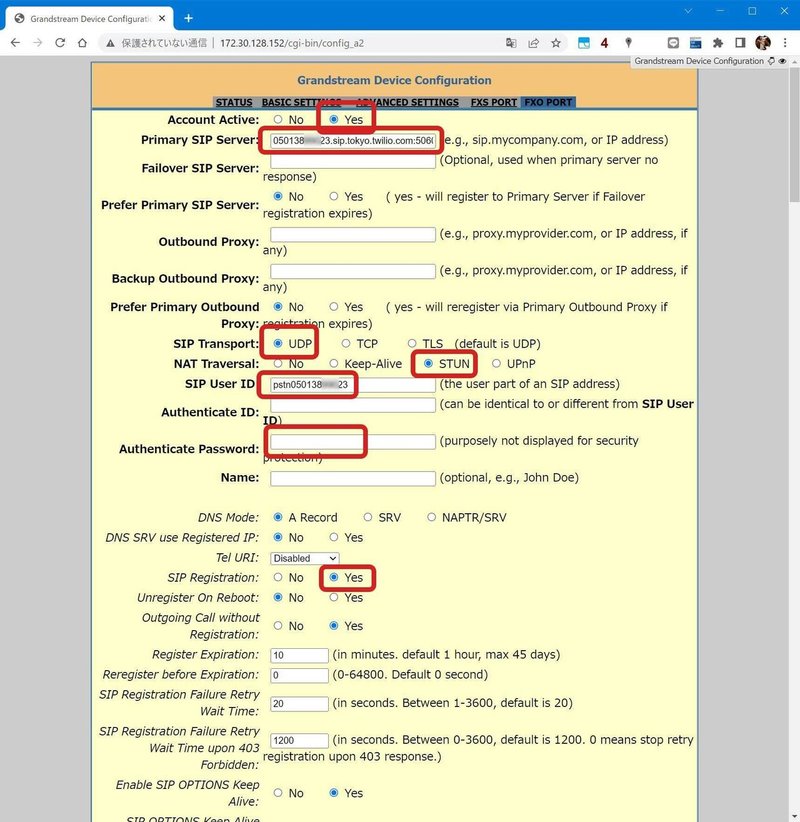Click the Backup Outbound Proxy field
The height and width of the screenshot is (822, 800).
pyautogui.click(x=353, y=271)
